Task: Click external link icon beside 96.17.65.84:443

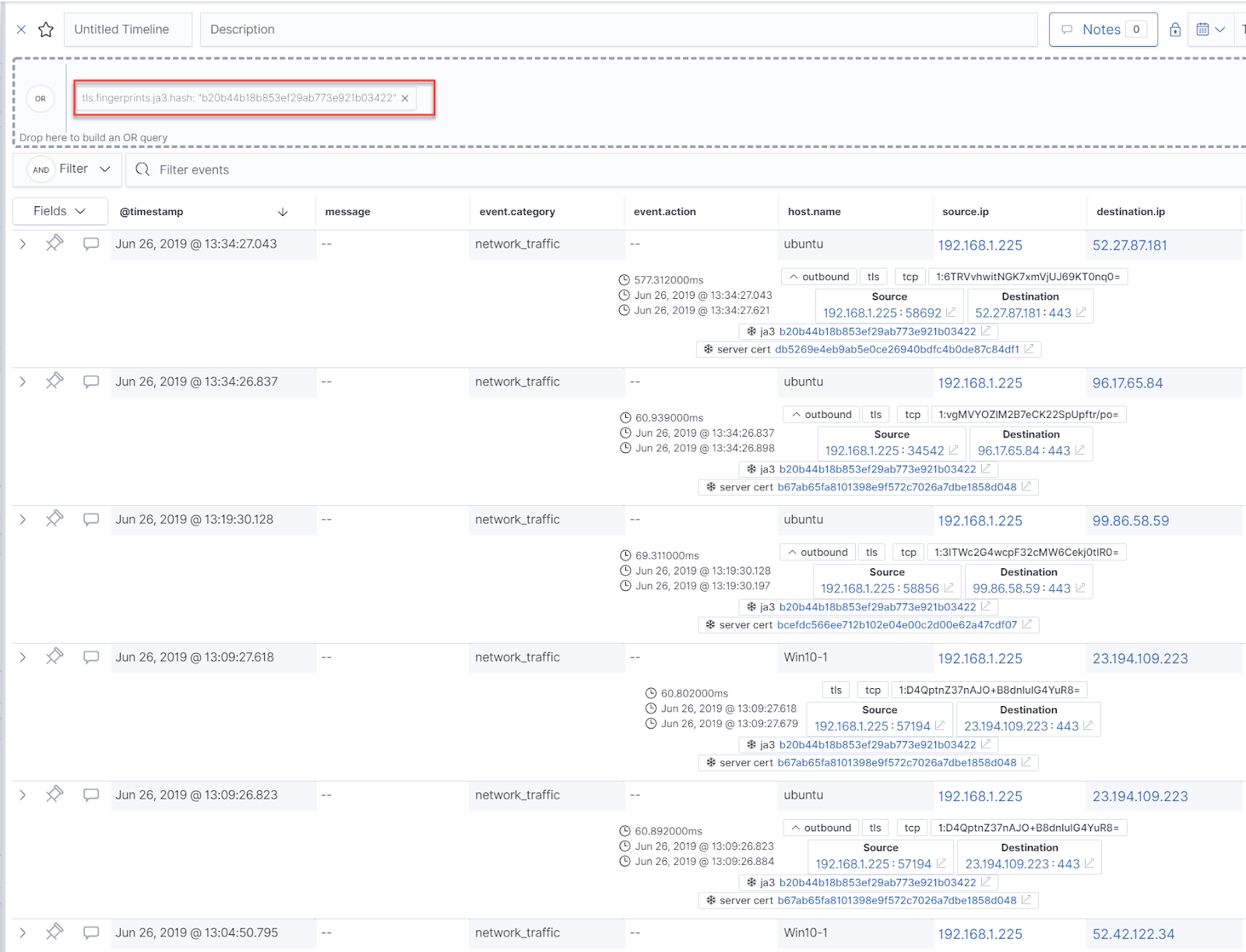Action: point(1079,450)
